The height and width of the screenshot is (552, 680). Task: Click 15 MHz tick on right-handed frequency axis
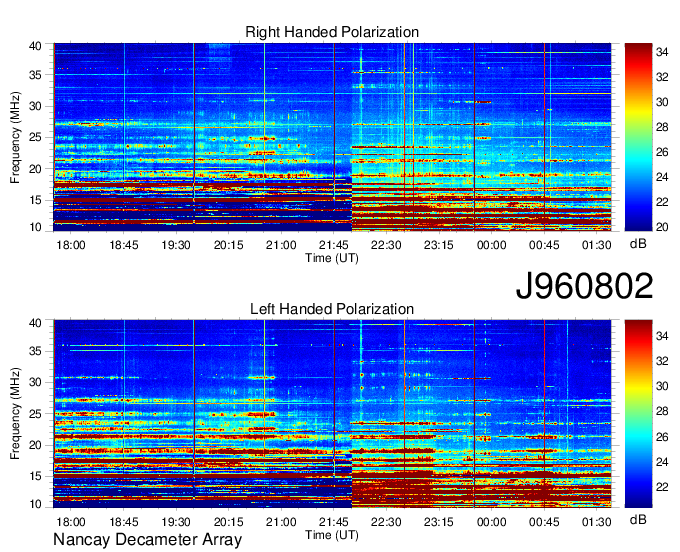35,200
